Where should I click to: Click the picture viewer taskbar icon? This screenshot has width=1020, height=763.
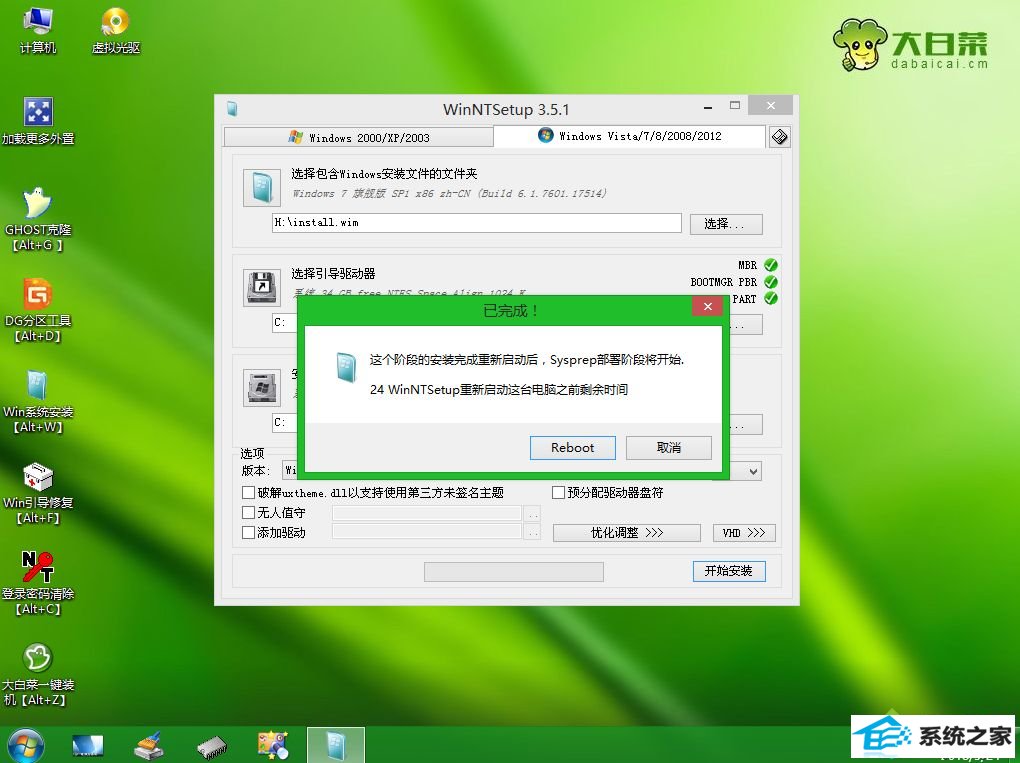click(273, 745)
